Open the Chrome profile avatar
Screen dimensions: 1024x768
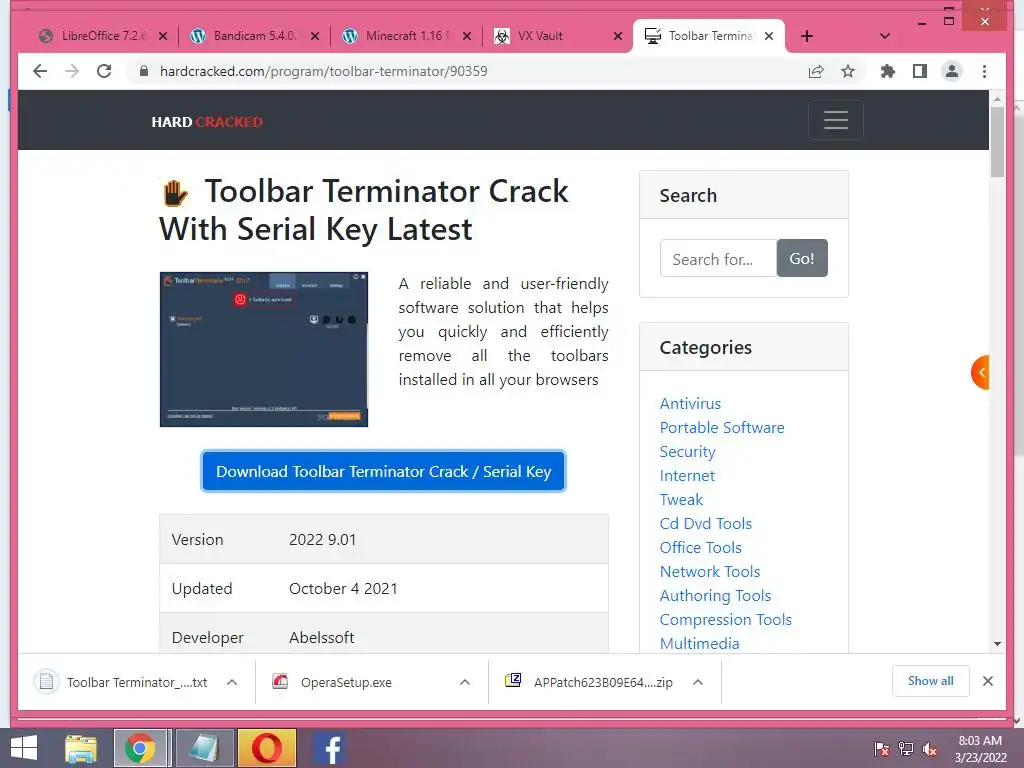952,71
